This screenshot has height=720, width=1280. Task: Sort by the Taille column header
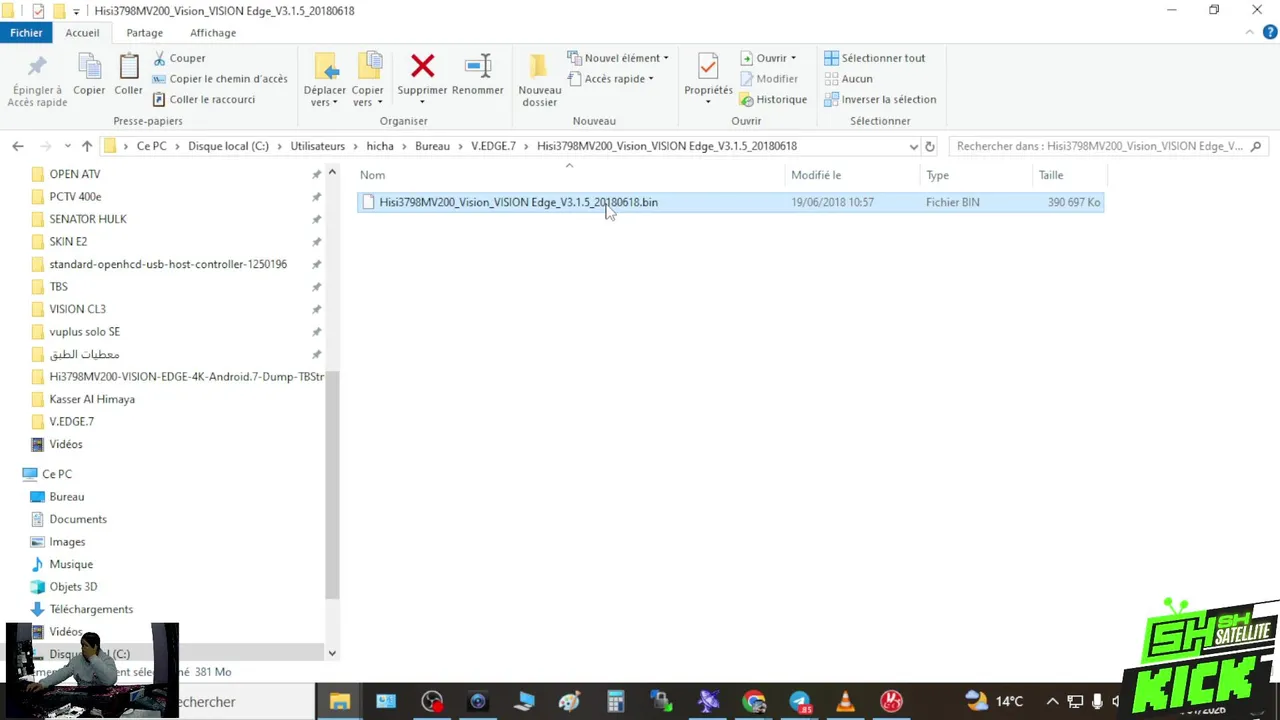pos(1068,175)
